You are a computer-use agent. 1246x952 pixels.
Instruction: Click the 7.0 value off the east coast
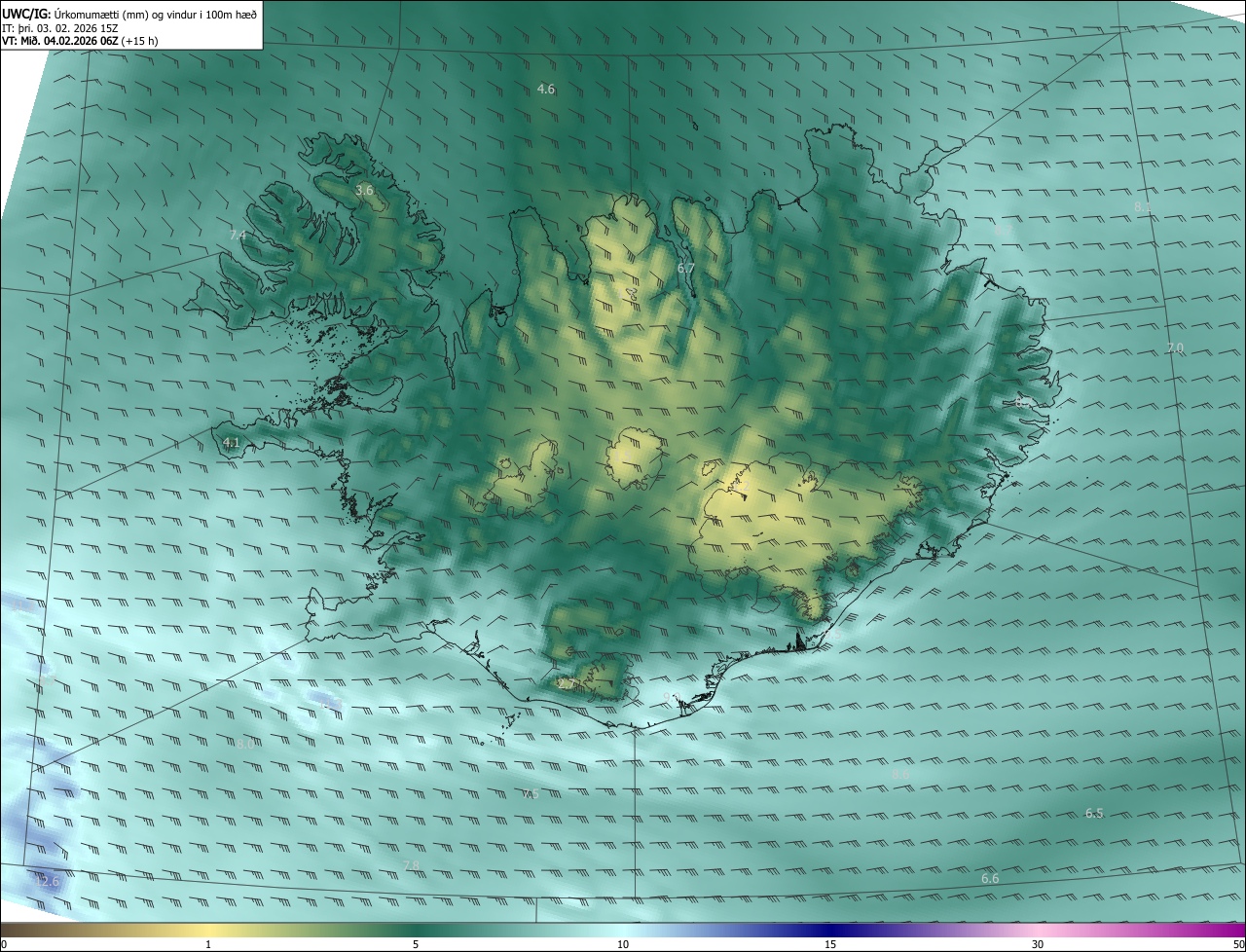[1175, 348]
